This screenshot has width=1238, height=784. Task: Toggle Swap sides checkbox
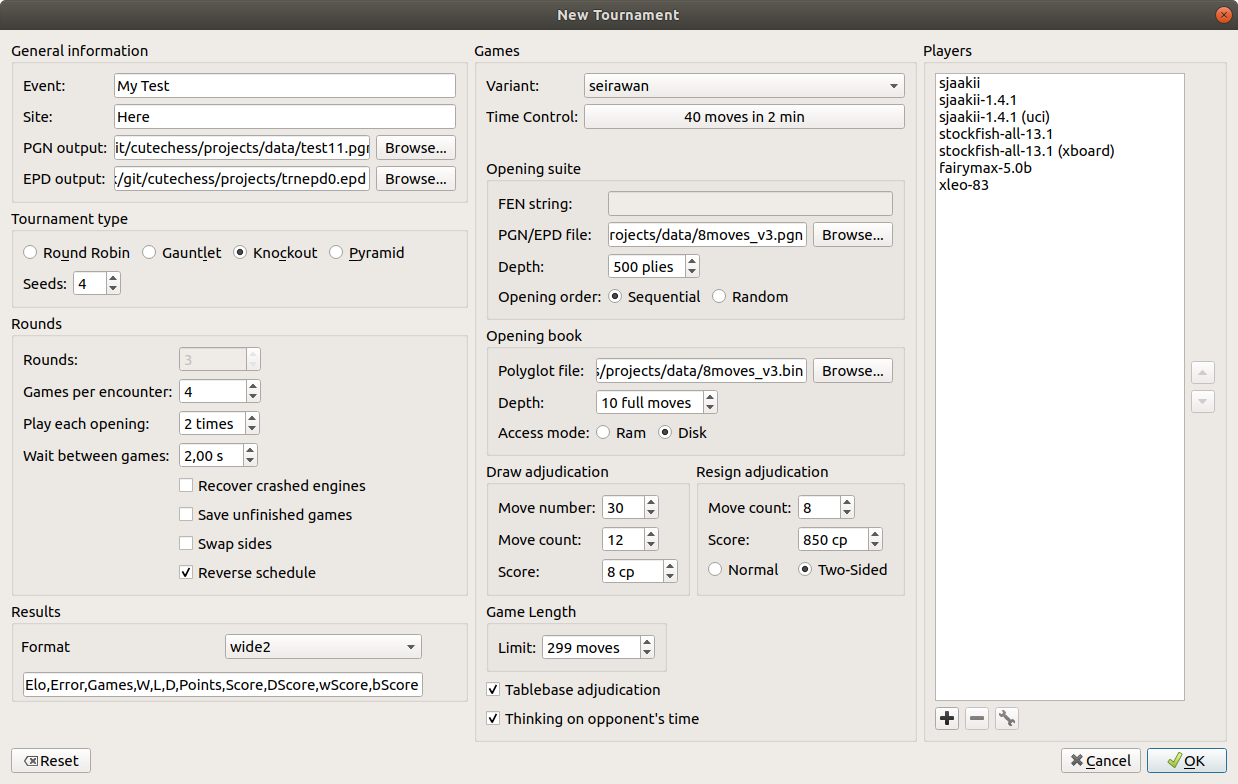point(225,544)
